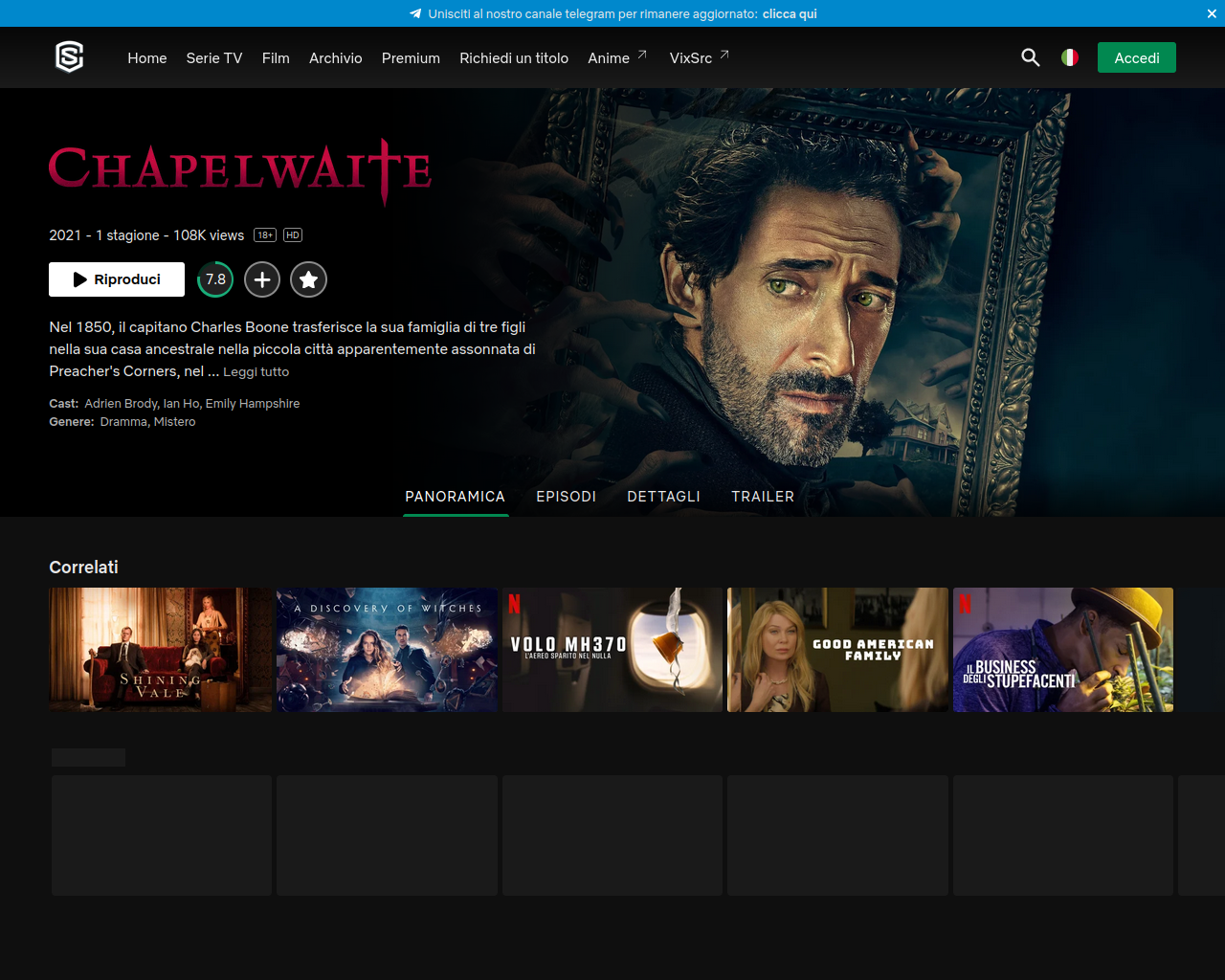Click cast member Ian Ho
The width and height of the screenshot is (1225, 980).
[x=182, y=404]
